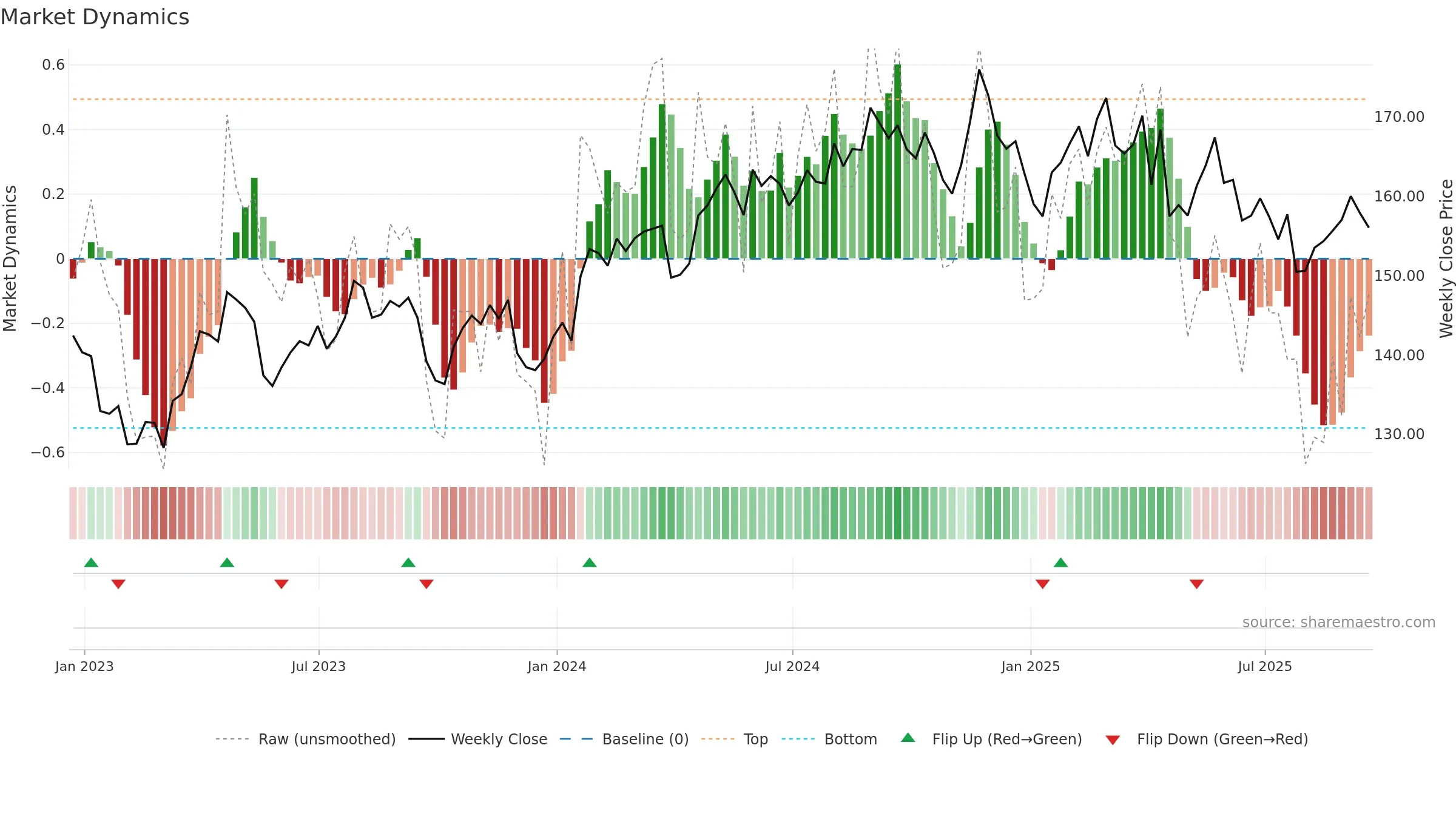This screenshot has width=1456, height=819.
Task: Click the 160.00 price axis label
Action: (x=1399, y=196)
